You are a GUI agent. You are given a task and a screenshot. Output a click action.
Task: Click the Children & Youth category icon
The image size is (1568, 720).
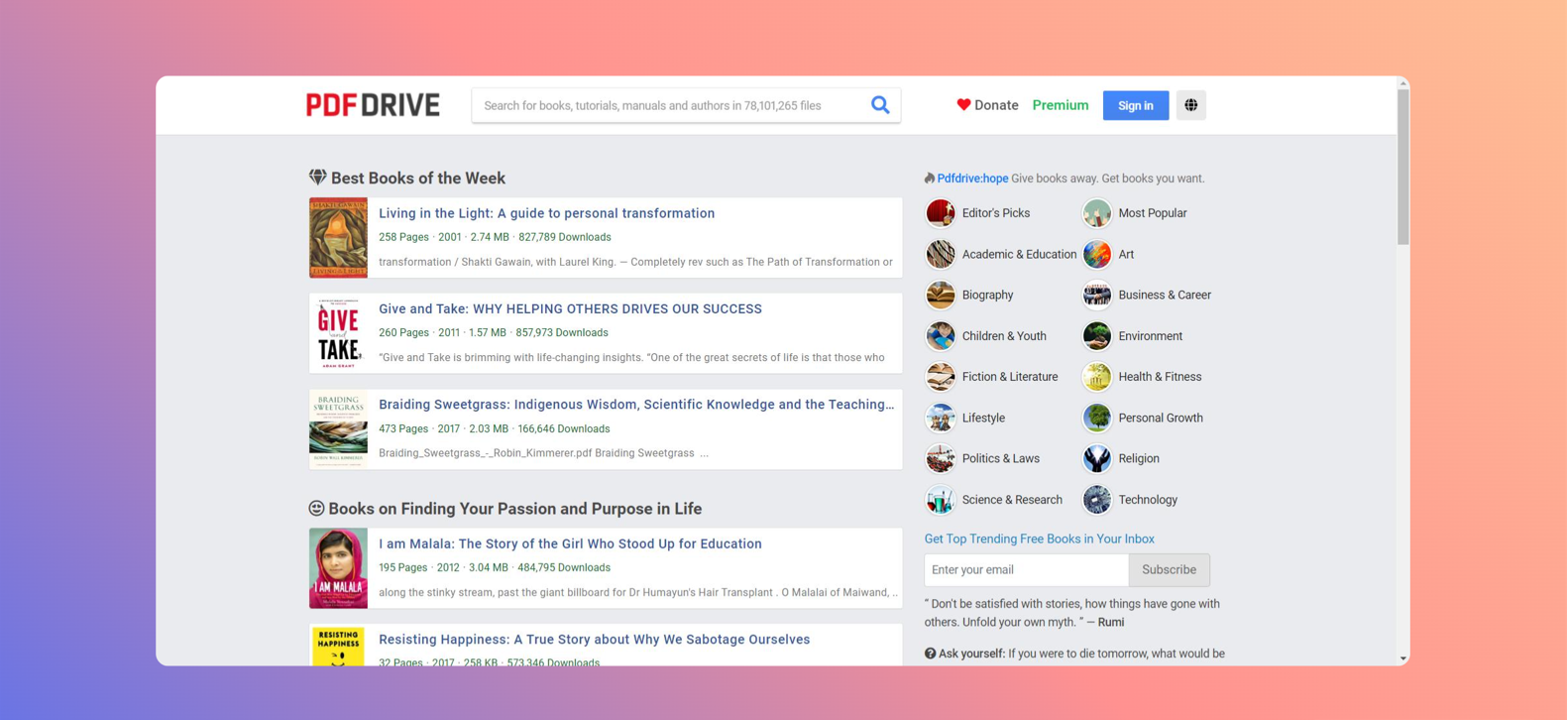click(941, 336)
